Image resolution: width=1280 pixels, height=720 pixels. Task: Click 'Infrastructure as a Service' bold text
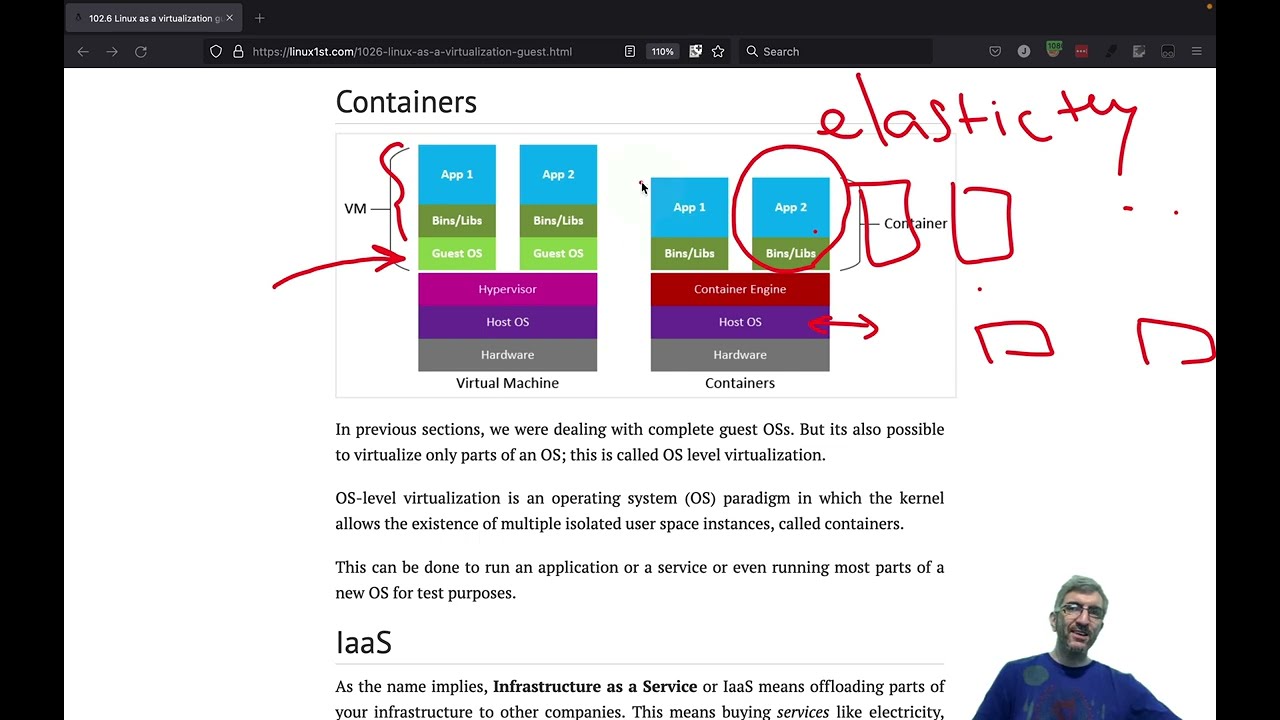tap(595, 686)
